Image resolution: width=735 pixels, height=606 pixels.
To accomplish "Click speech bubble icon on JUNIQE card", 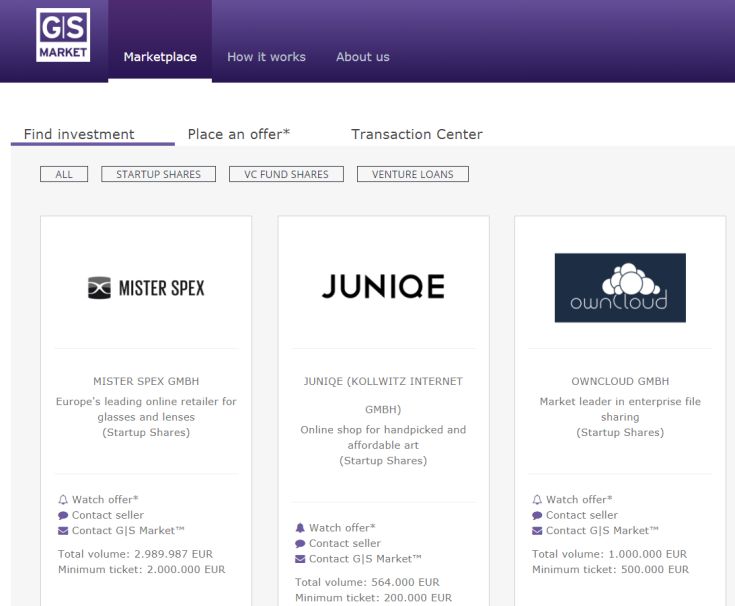I will (300, 544).
